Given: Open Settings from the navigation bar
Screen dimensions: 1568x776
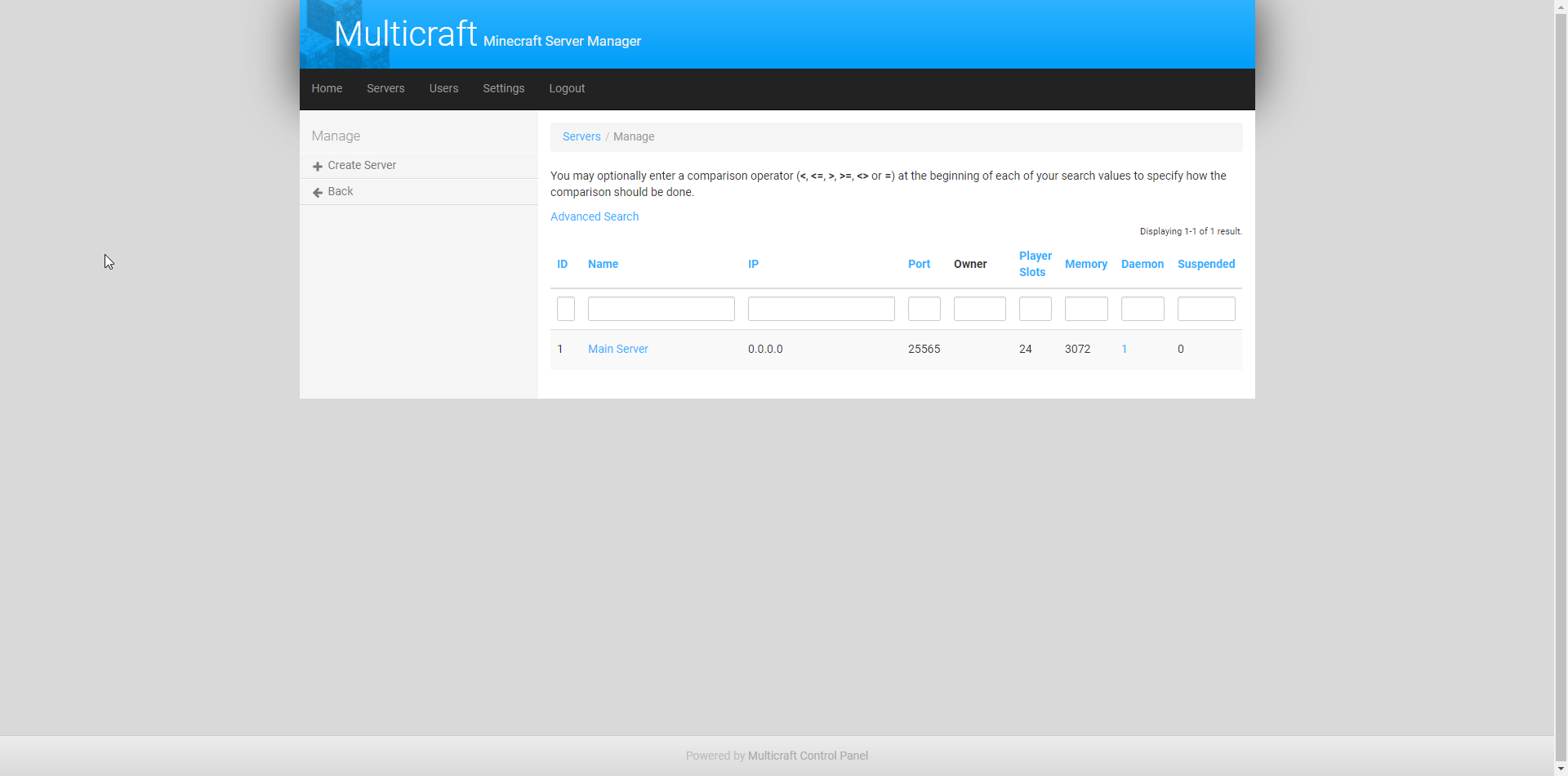Looking at the screenshot, I should coord(503,88).
